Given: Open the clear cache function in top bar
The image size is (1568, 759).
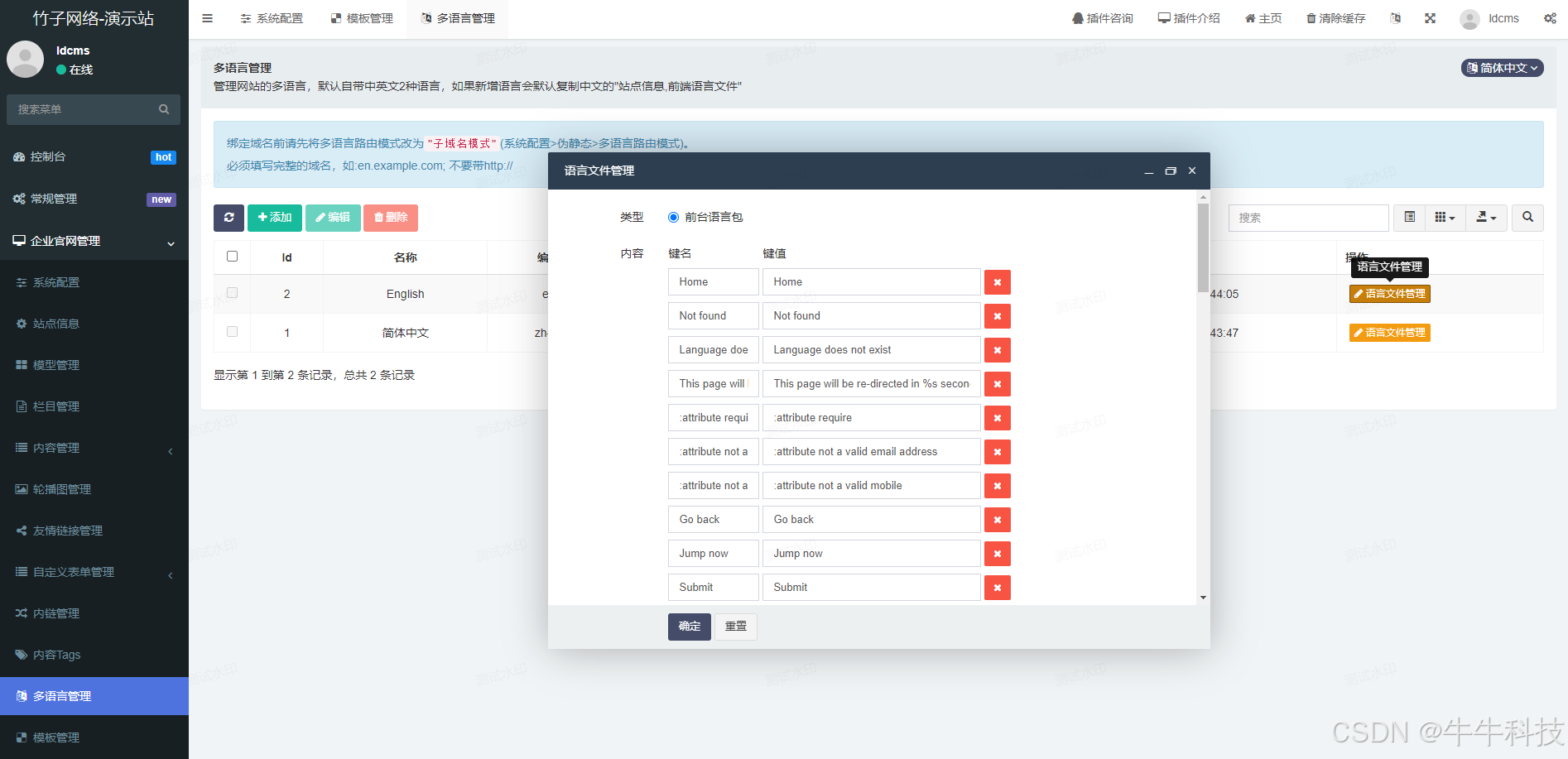Looking at the screenshot, I should tap(1335, 17).
